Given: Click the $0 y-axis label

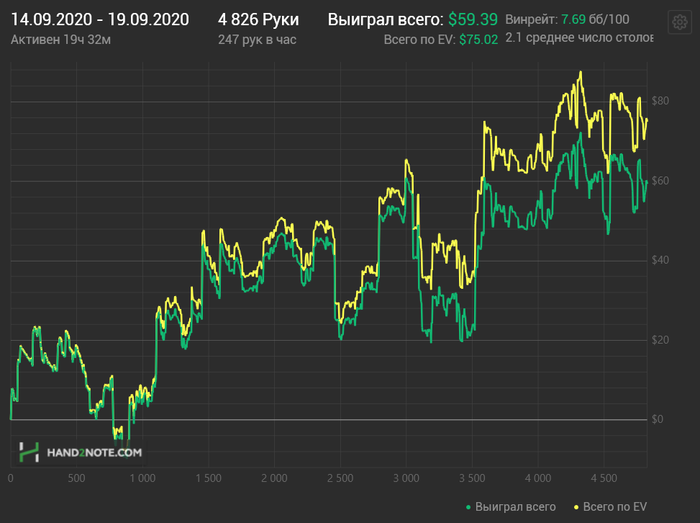Looking at the screenshot, I should pos(657,419).
